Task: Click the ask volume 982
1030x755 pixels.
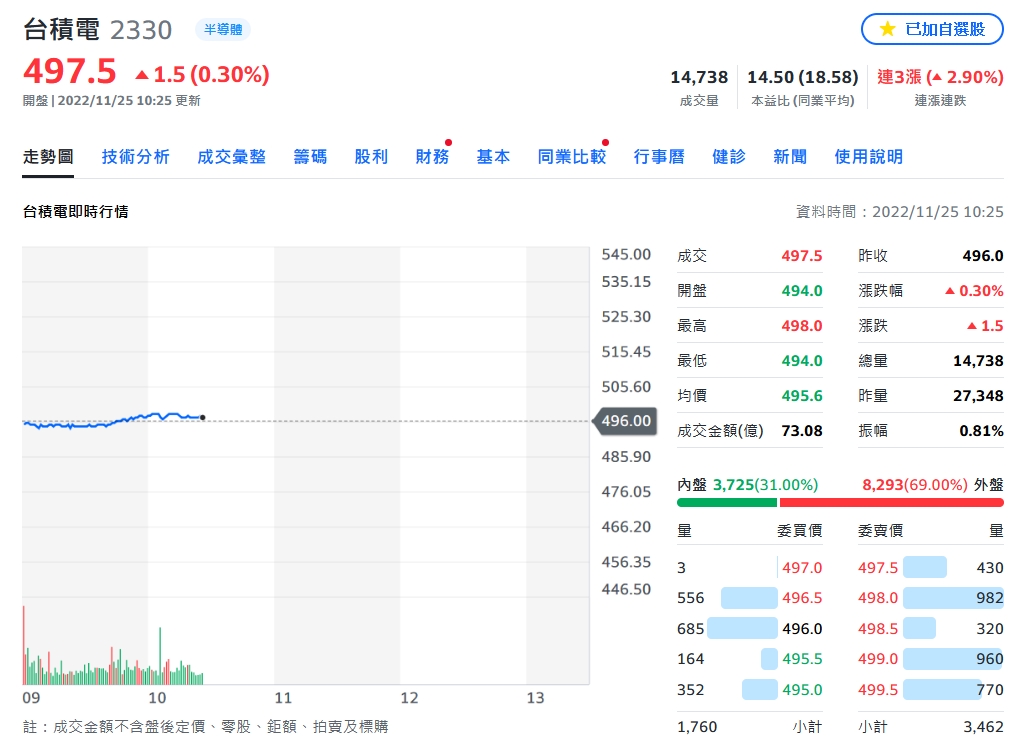Action: point(989,598)
